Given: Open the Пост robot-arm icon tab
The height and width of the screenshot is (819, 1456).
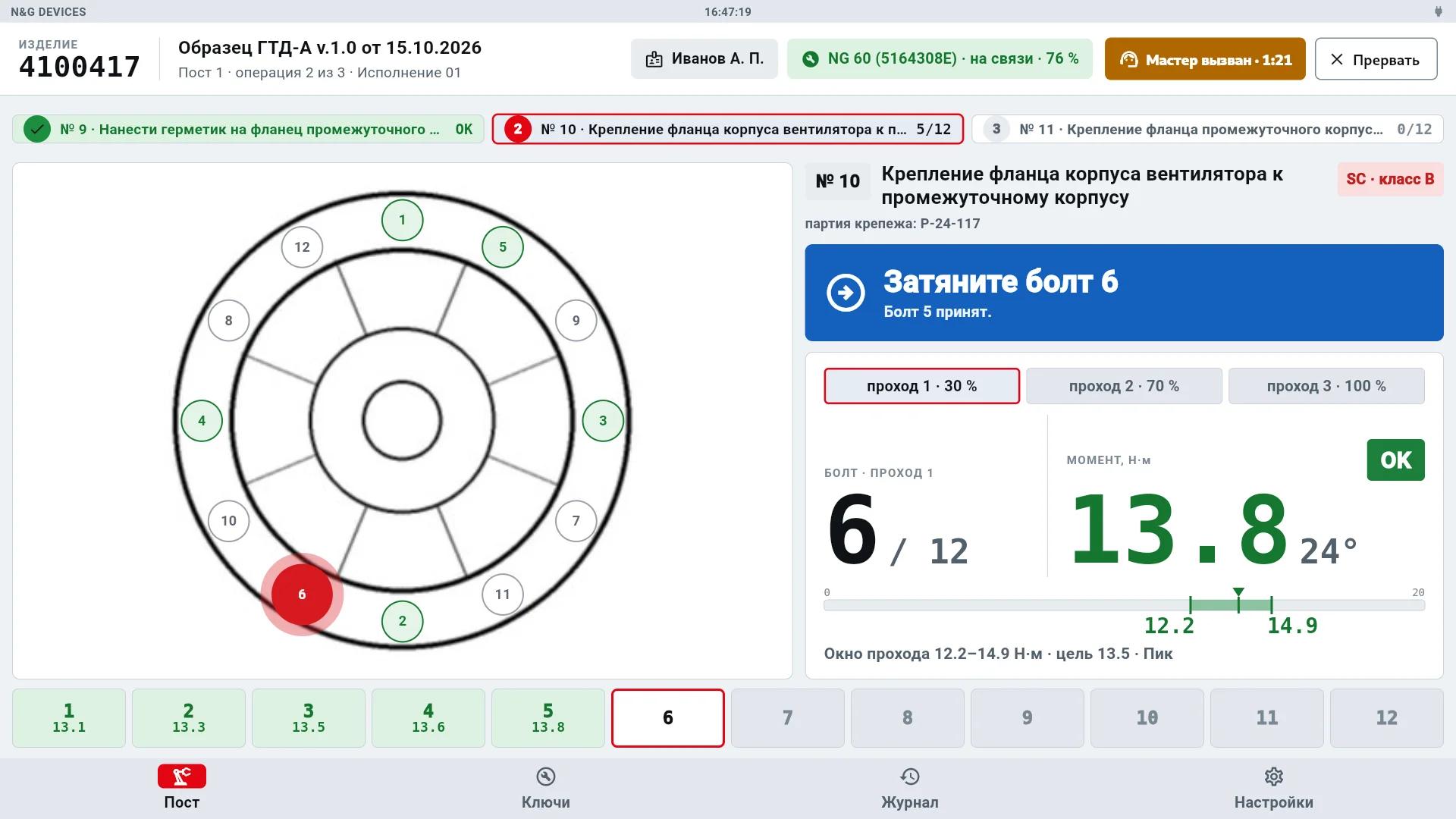Looking at the screenshot, I should tap(182, 777).
